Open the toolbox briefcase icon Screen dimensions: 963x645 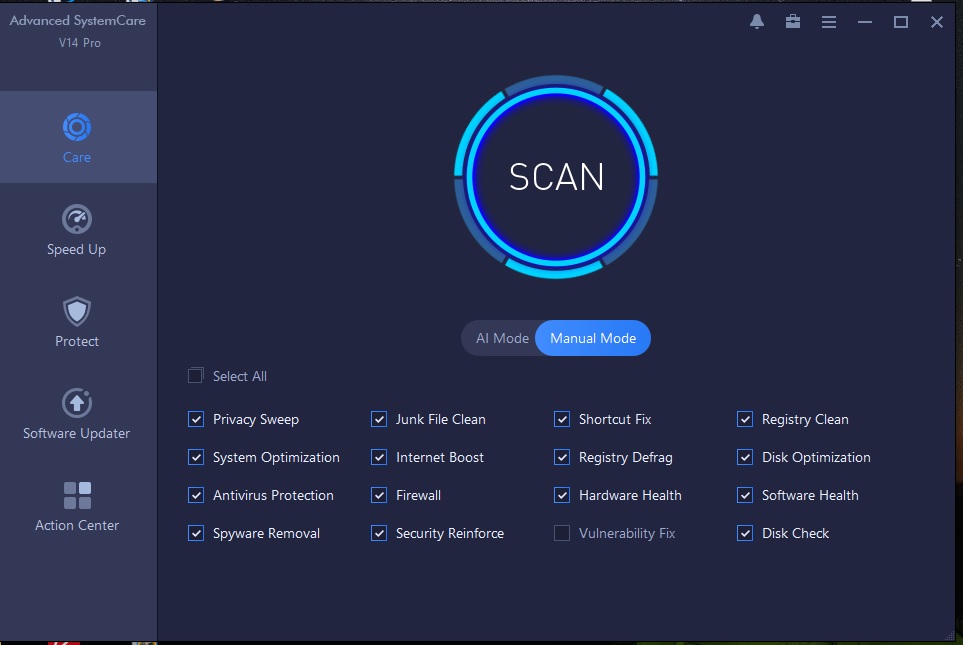(x=793, y=22)
